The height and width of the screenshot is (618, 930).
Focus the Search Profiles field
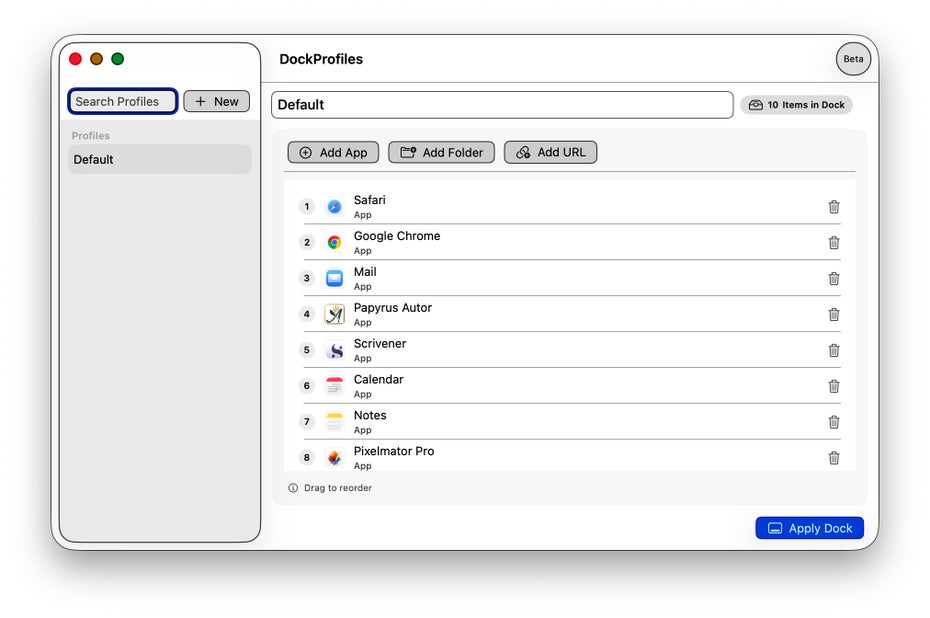[x=122, y=101]
